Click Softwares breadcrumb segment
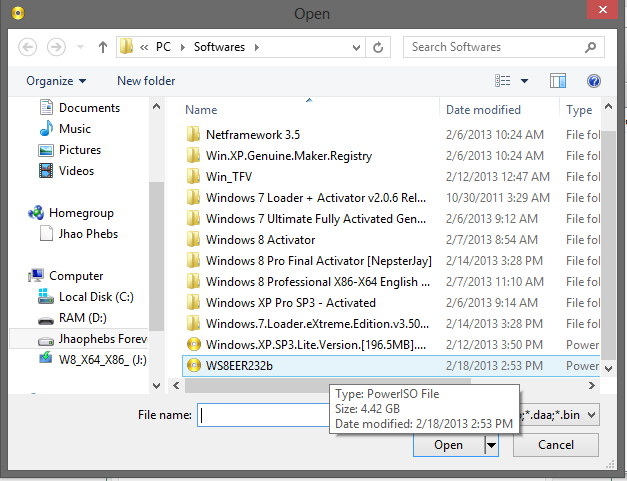627x481 pixels. tap(219, 47)
